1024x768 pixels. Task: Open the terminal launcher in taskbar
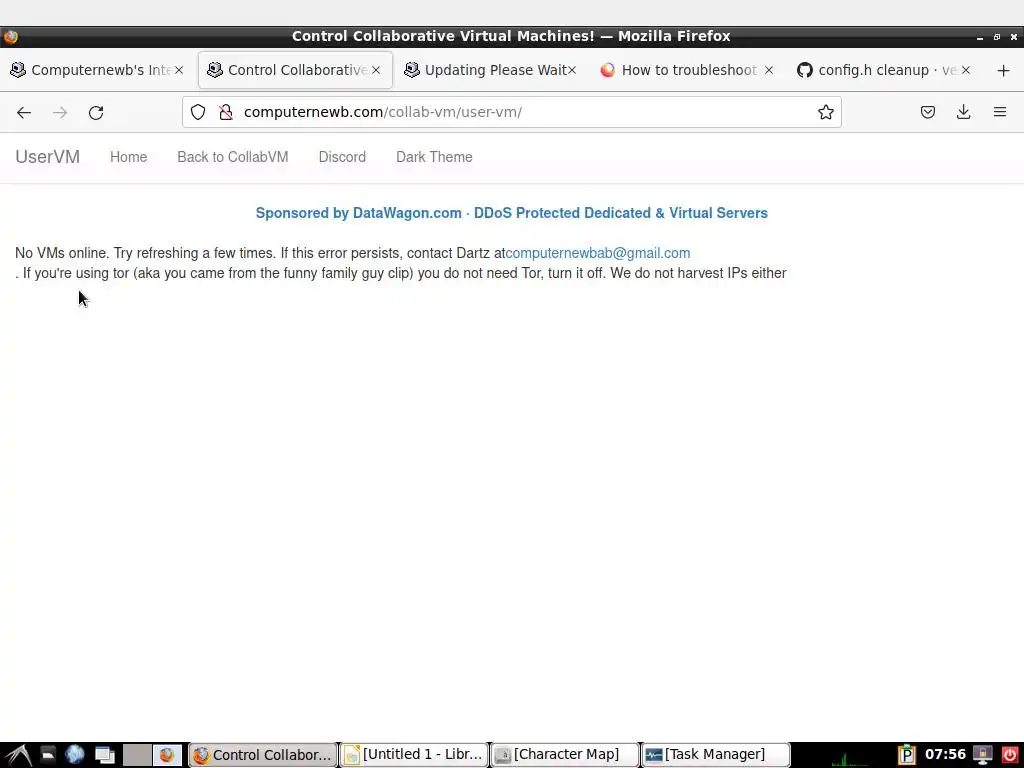(48, 755)
